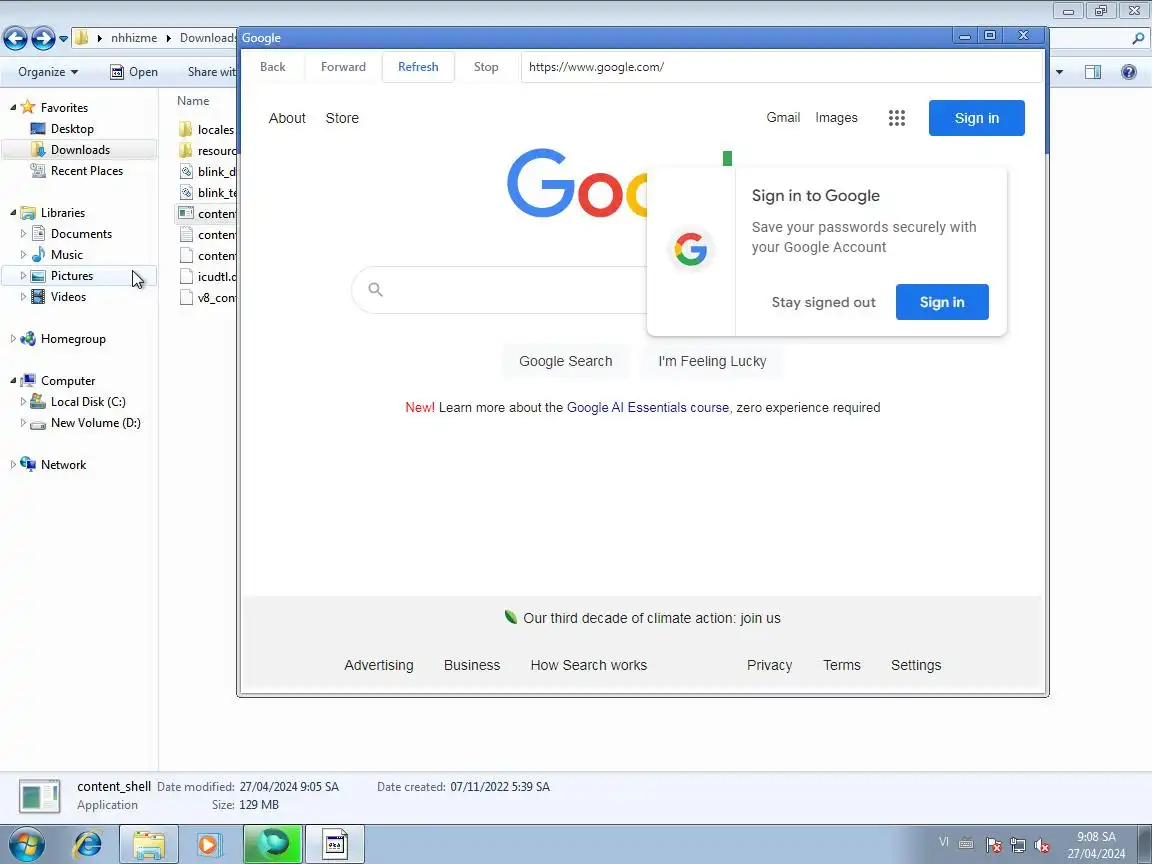This screenshot has width=1152, height=864.
Task: Click Forward in content shell toolbar
Action: point(343,67)
